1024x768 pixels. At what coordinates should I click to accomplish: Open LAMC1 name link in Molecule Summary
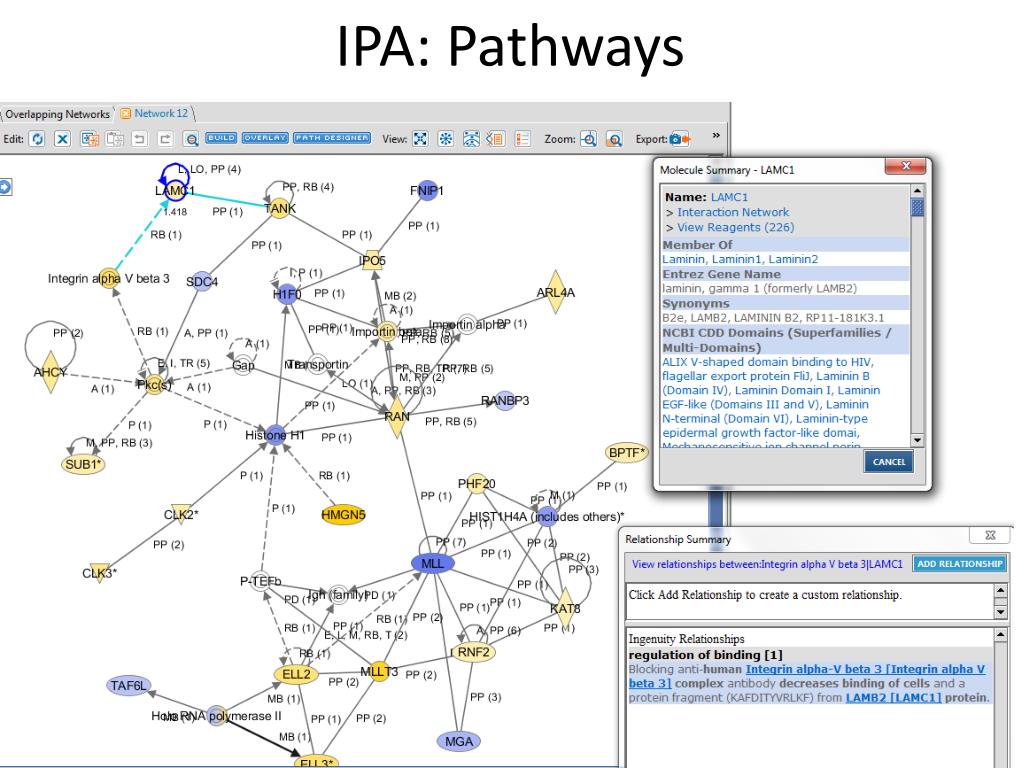[729, 197]
